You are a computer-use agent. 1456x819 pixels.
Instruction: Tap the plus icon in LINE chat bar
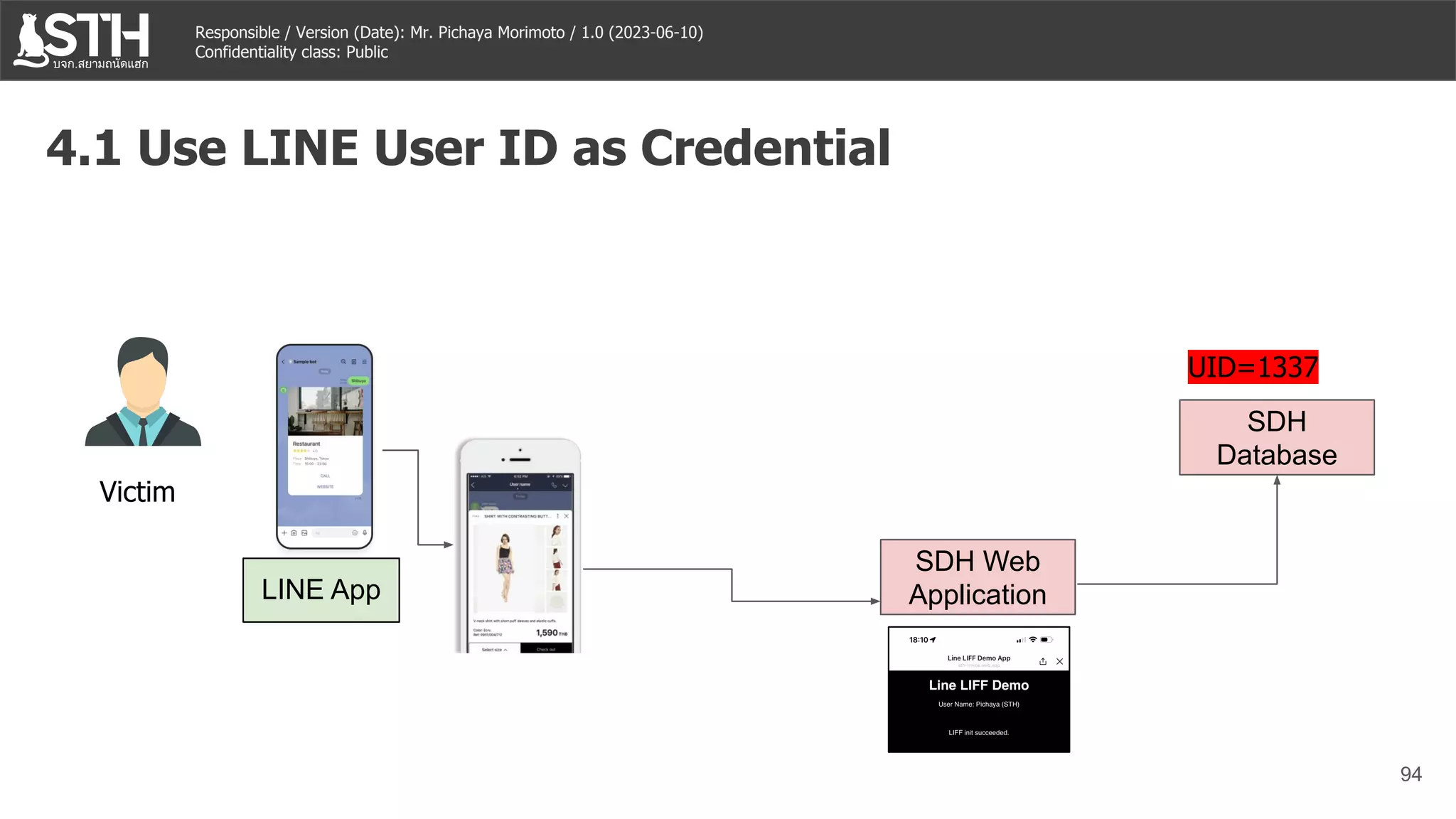coord(284,532)
